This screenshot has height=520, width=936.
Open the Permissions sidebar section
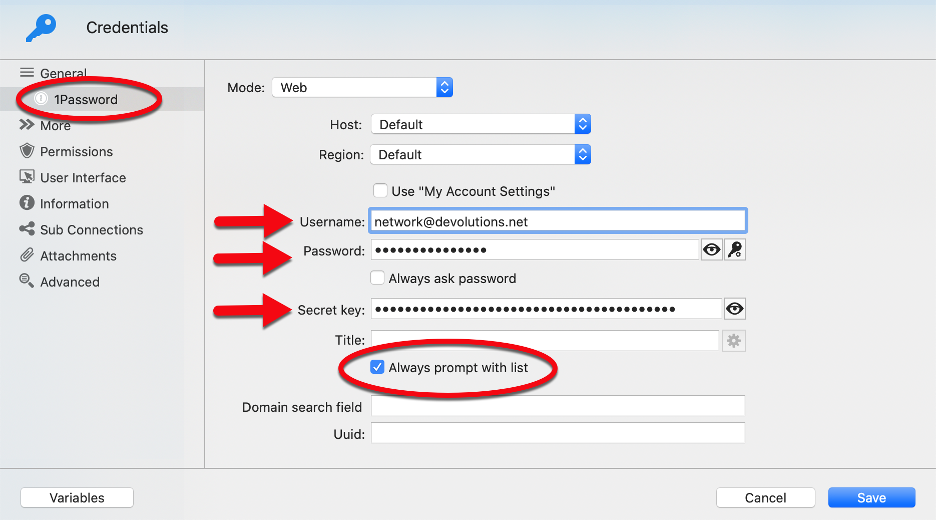click(76, 152)
